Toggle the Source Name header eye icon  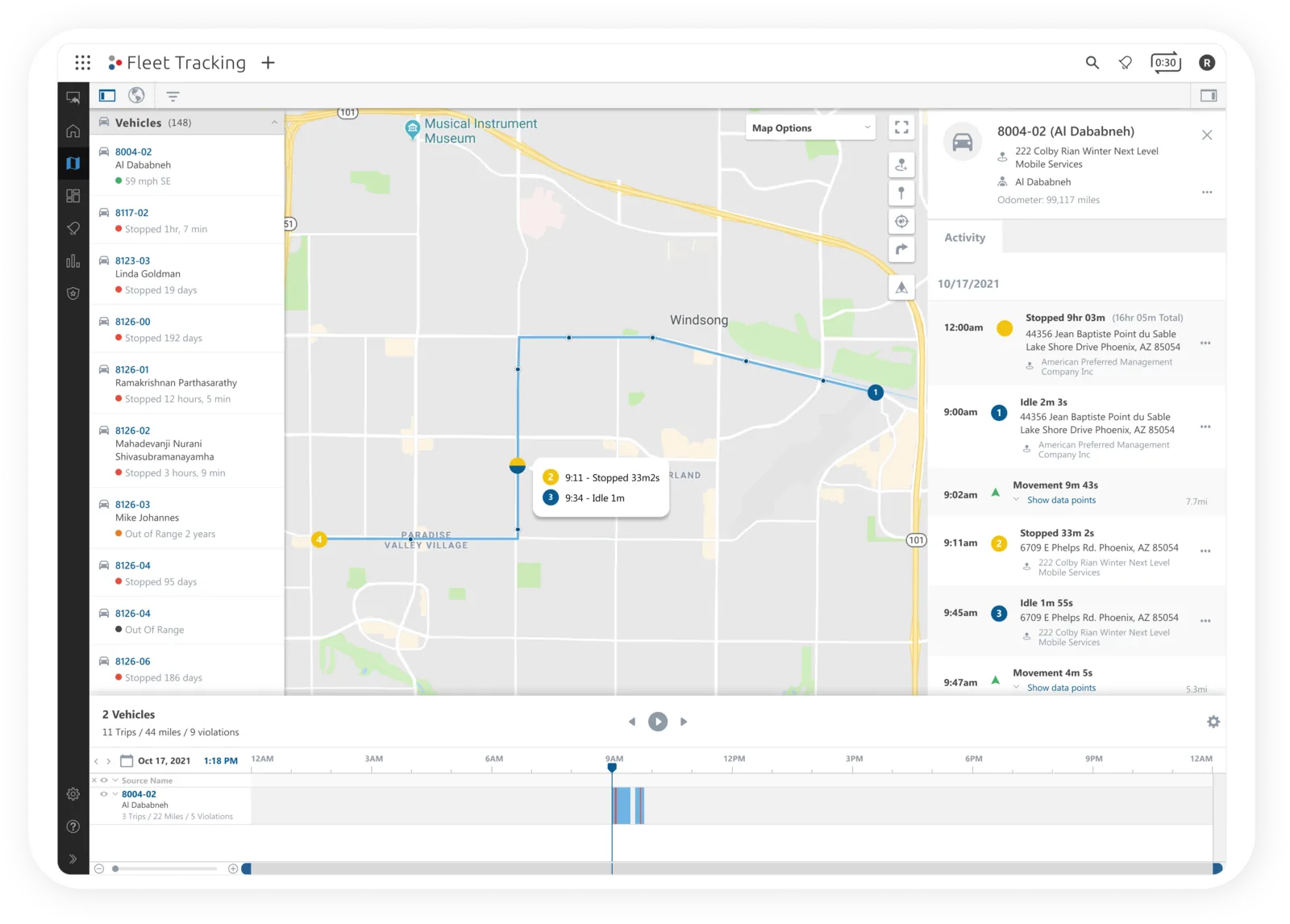(104, 780)
